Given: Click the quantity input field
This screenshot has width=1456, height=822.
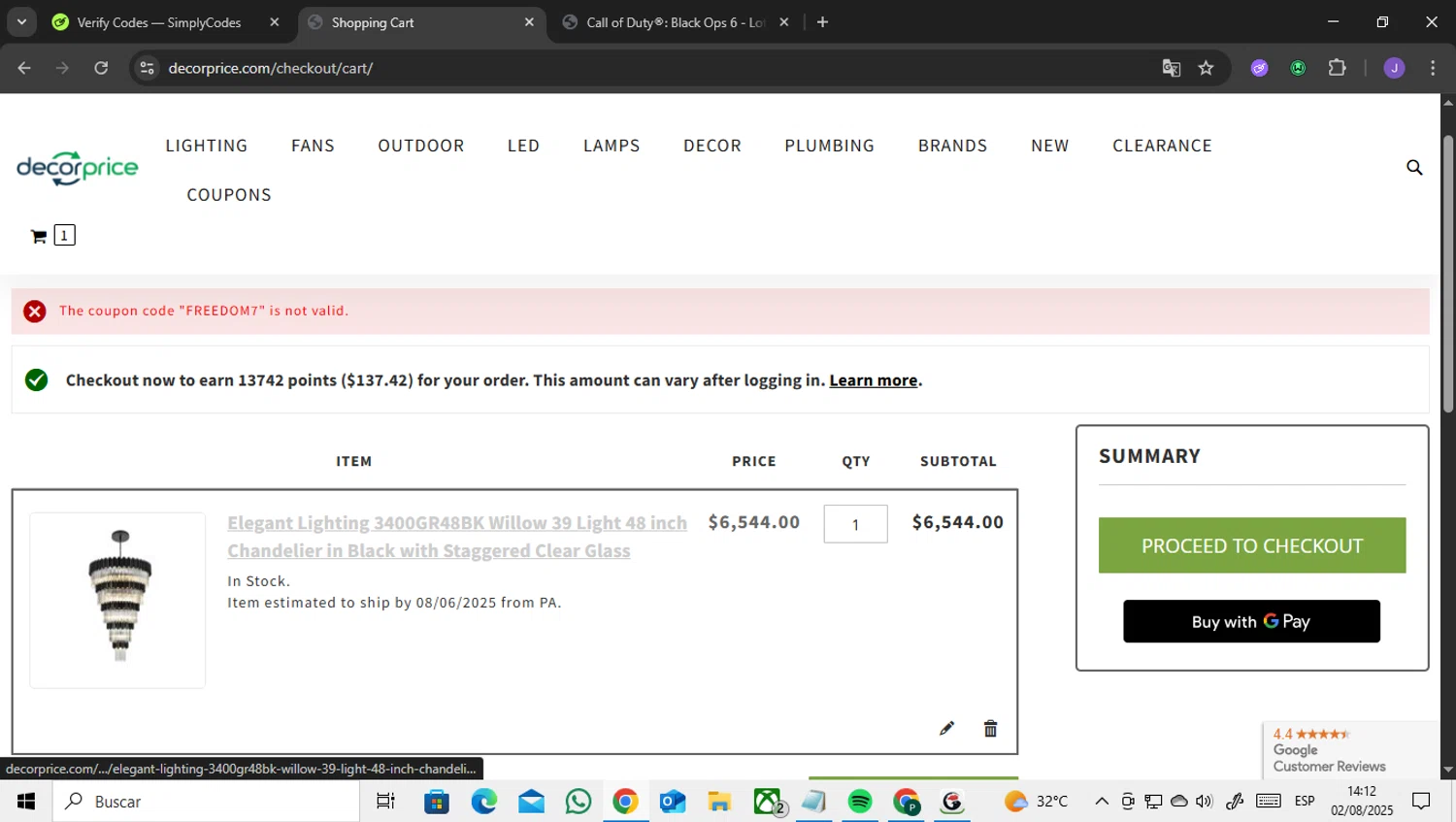Looking at the screenshot, I should tap(855, 524).
